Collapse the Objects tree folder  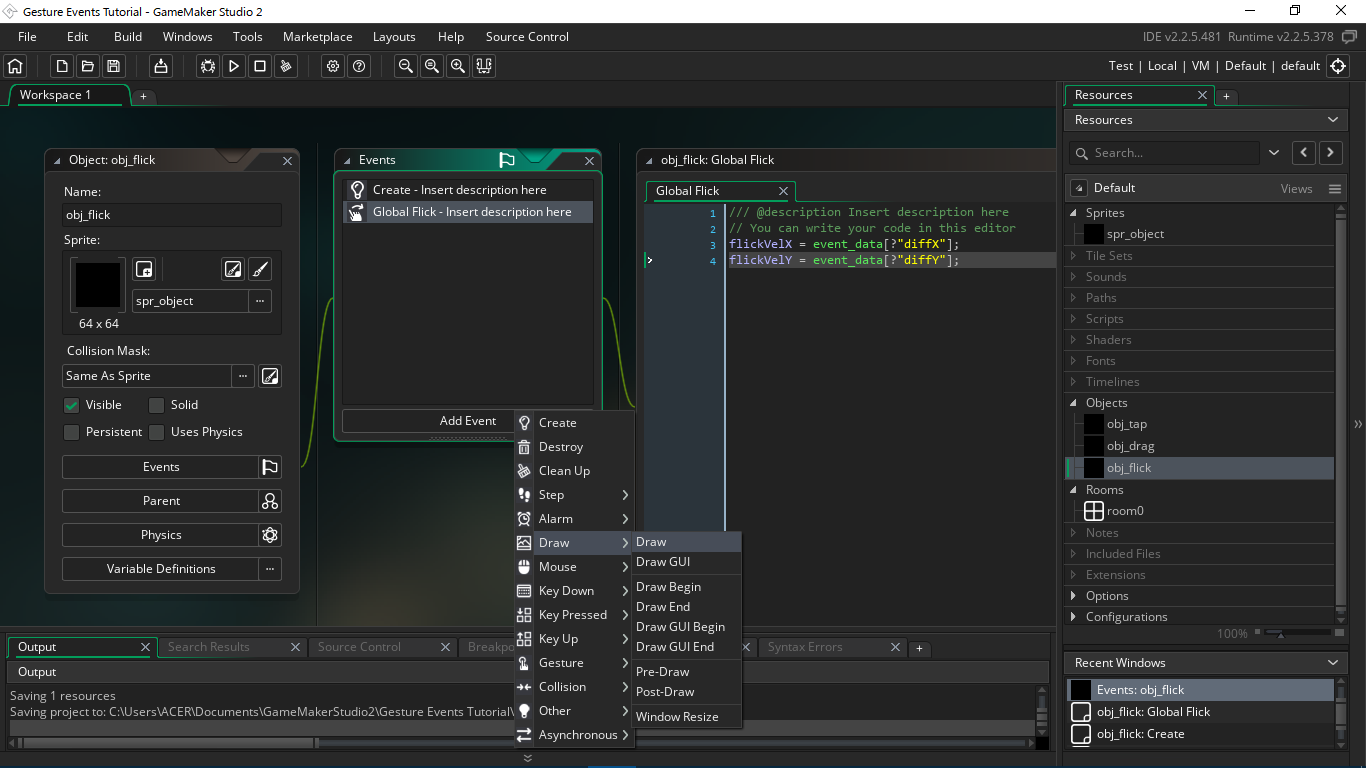(1075, 403)
